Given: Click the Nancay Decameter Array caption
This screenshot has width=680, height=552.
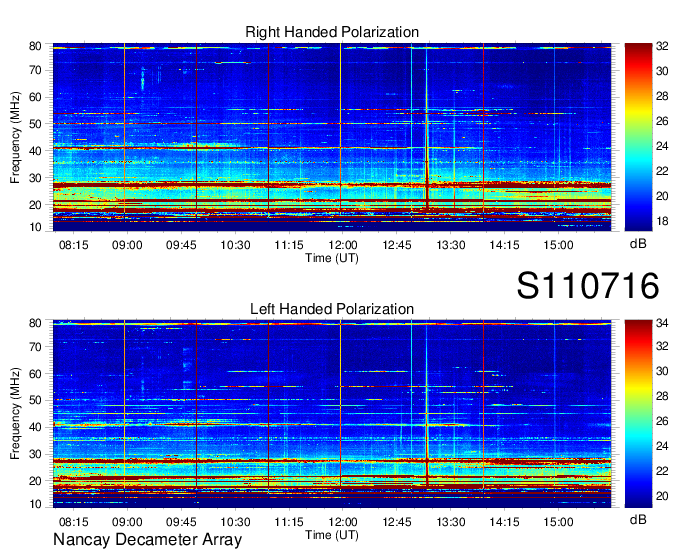Looking at the screenshot, I should tap(147, 540).
